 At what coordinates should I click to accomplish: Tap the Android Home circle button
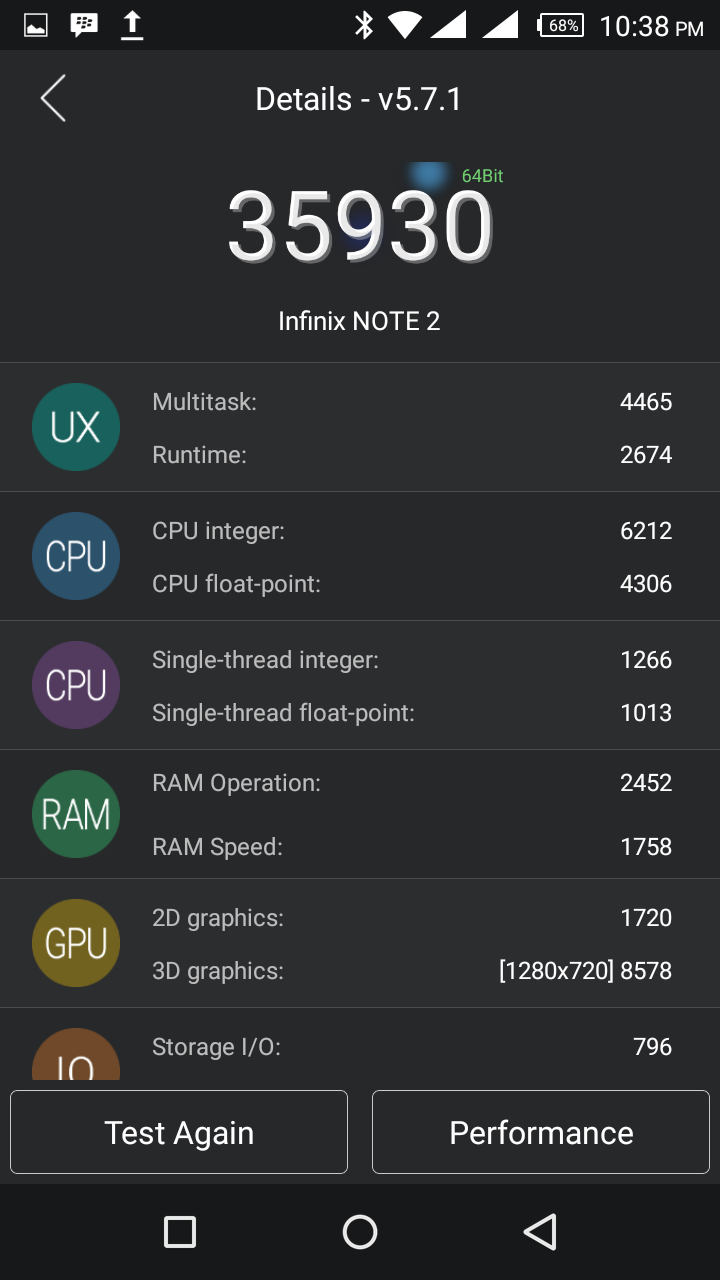point(360,1232)
